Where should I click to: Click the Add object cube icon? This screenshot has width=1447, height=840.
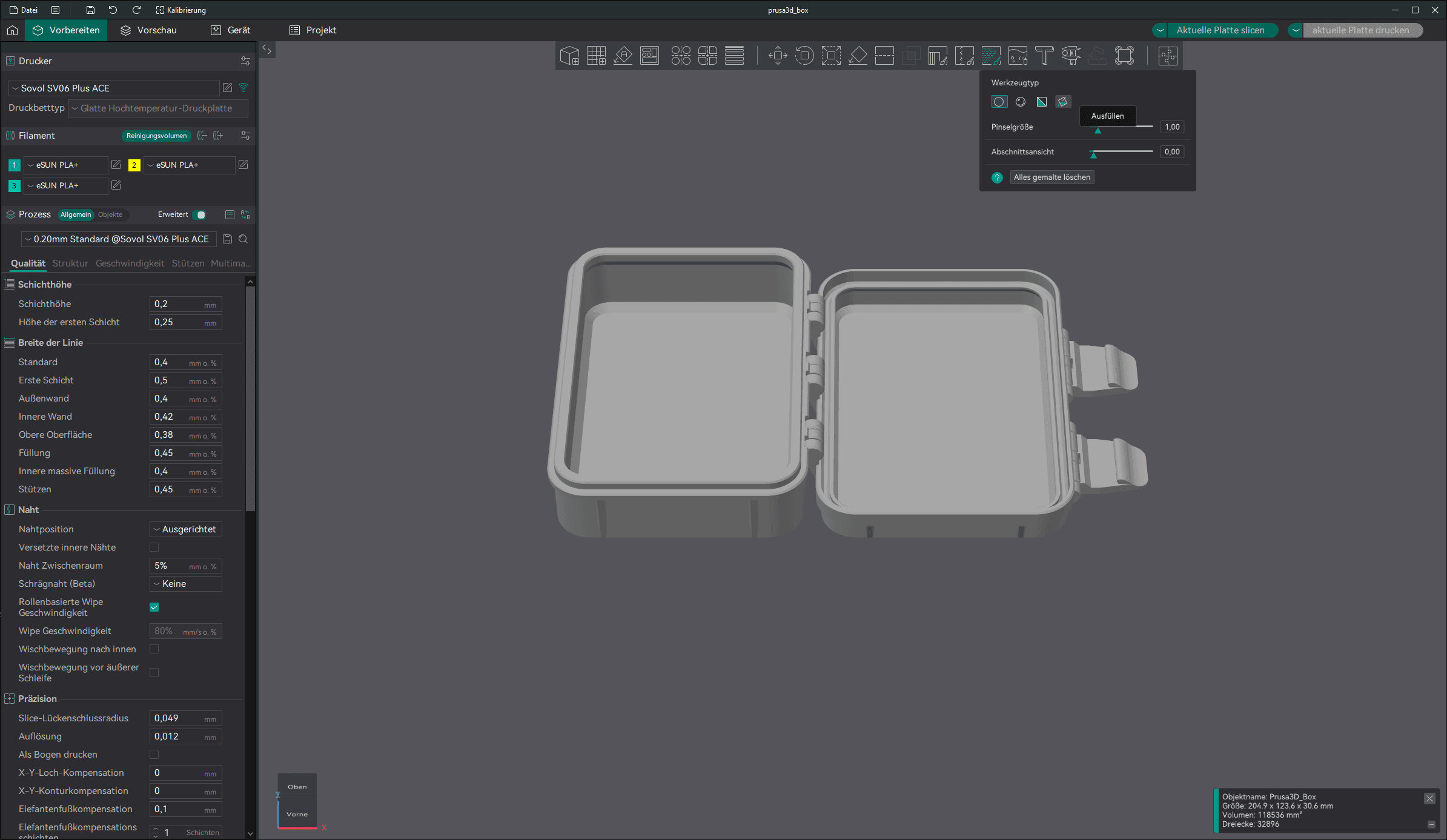(569, 56)
